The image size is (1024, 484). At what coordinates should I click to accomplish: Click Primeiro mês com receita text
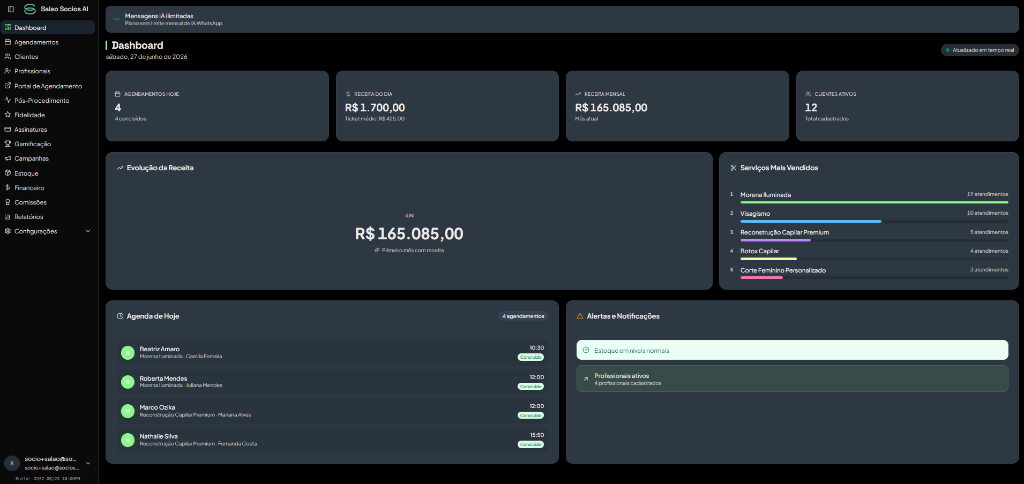[x=413, y=250]
